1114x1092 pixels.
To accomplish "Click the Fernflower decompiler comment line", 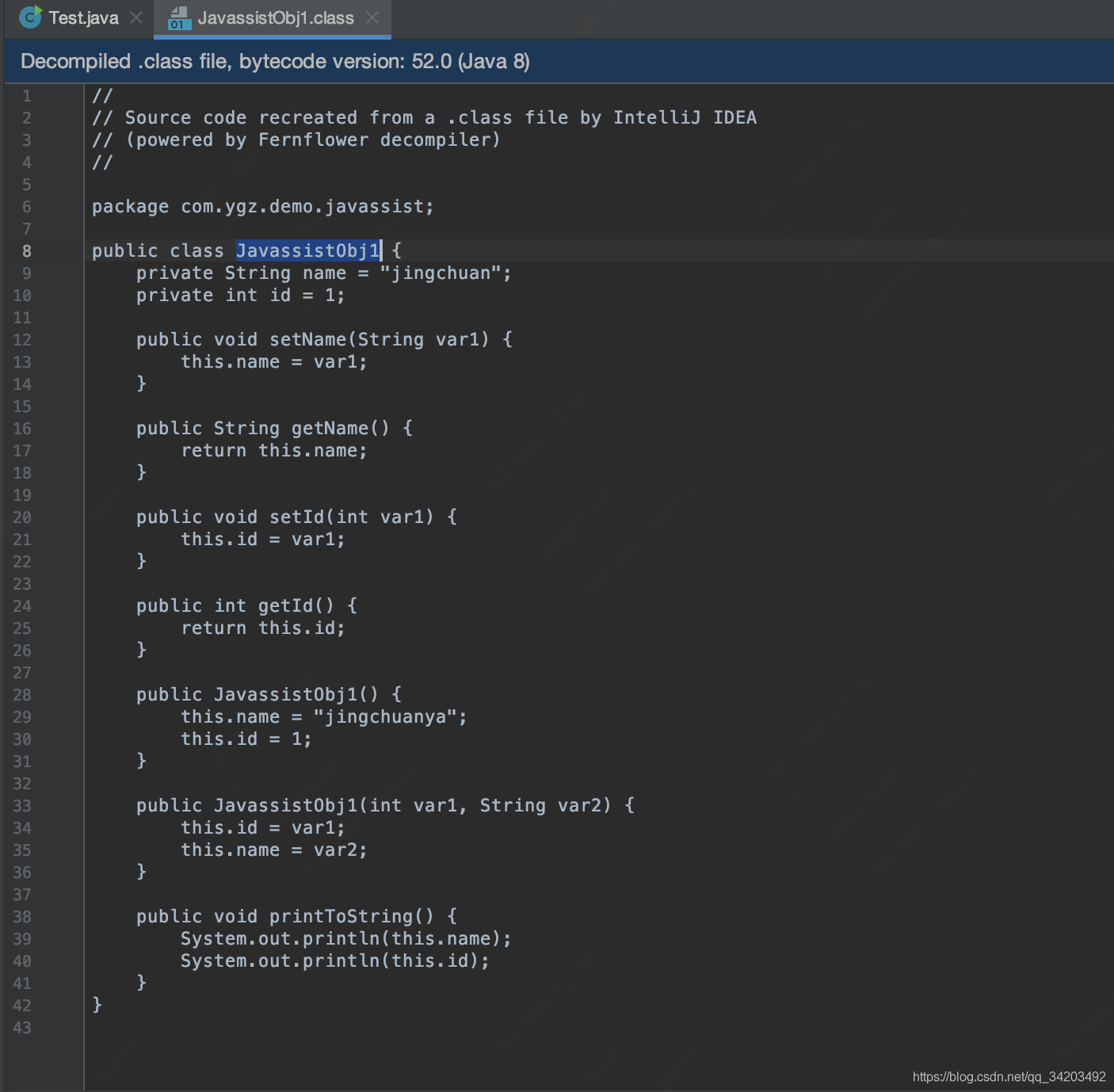I will [x=296, y=140].
